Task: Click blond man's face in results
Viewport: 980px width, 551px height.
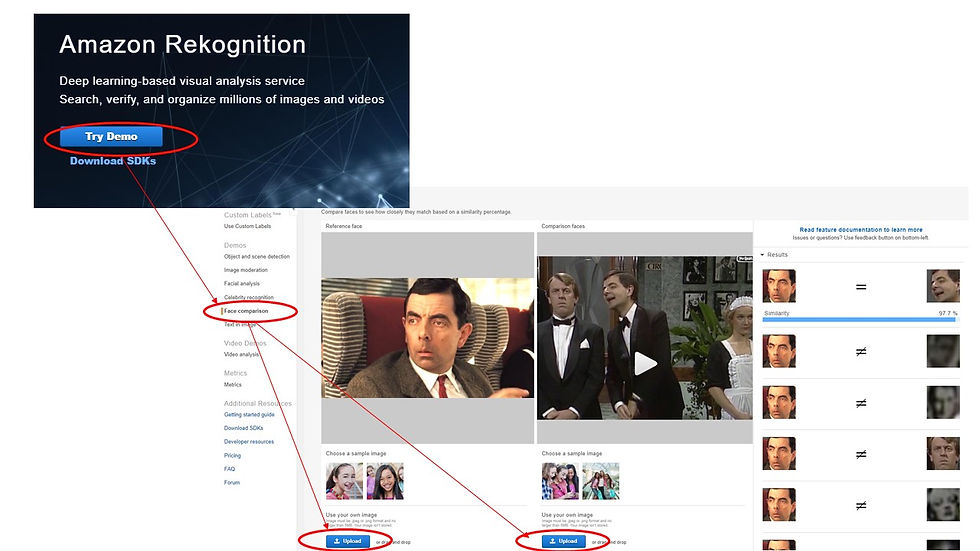Action: [x=942, y=454]
